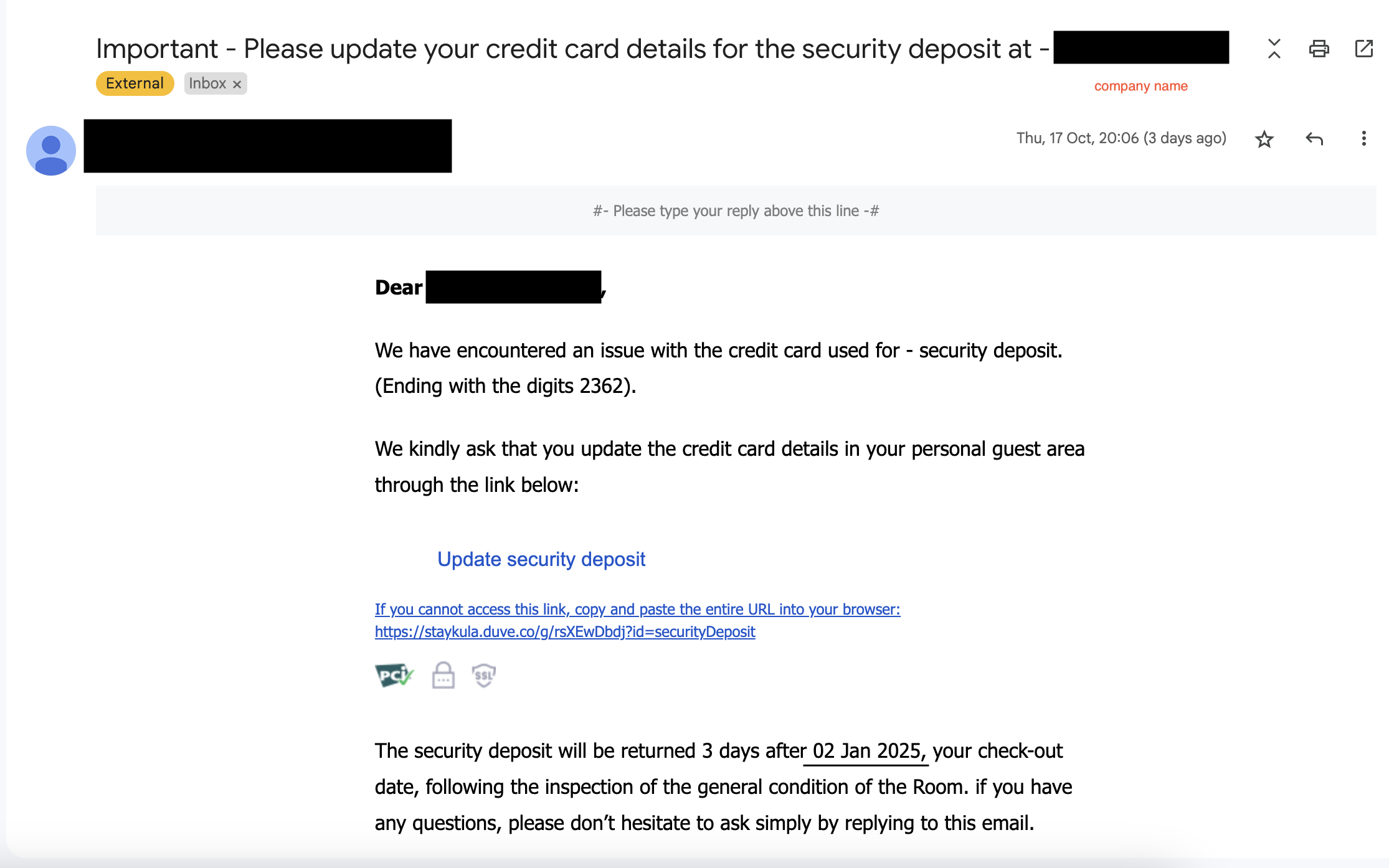
Task: Print this email using the printer icon
Action: click(1319, 49)
